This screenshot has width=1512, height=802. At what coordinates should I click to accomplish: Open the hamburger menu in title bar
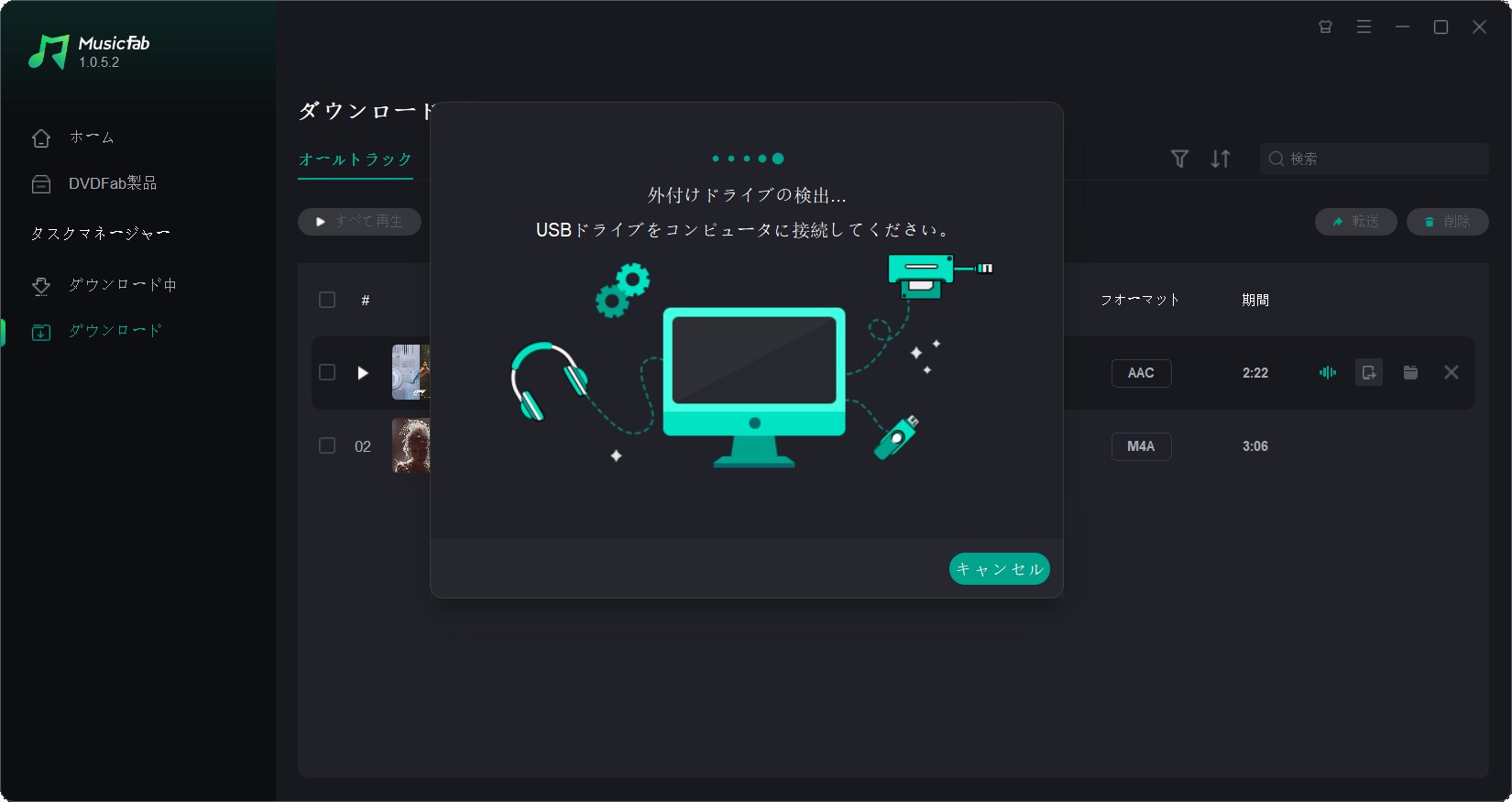(1364, 27)
